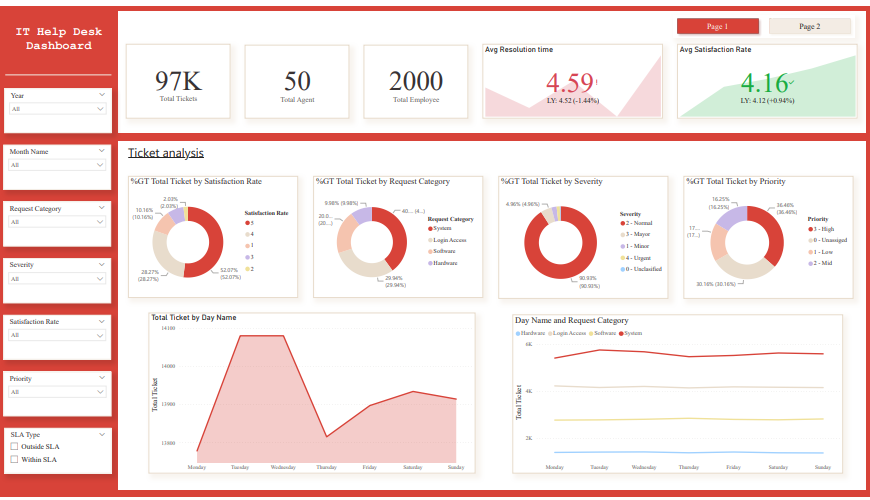
Task: Select the 97K Total Tickets card
Action: click(178, 86)
